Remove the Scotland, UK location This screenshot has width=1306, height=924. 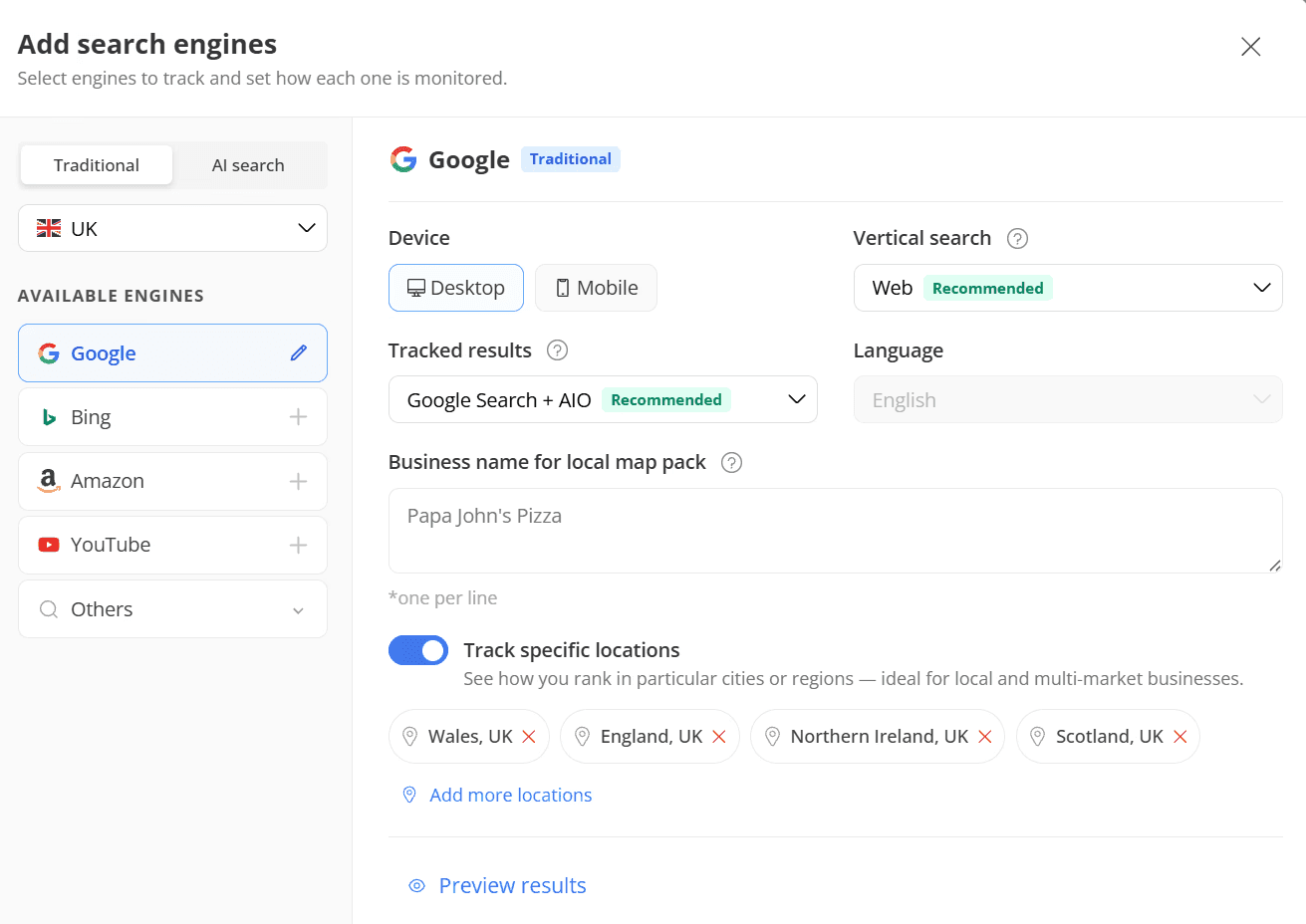(x=1180, y=737)
